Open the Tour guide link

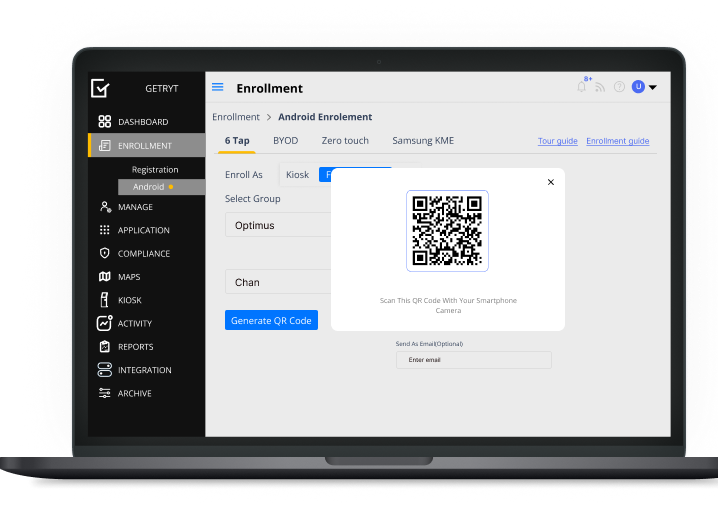tap(558, 141)
